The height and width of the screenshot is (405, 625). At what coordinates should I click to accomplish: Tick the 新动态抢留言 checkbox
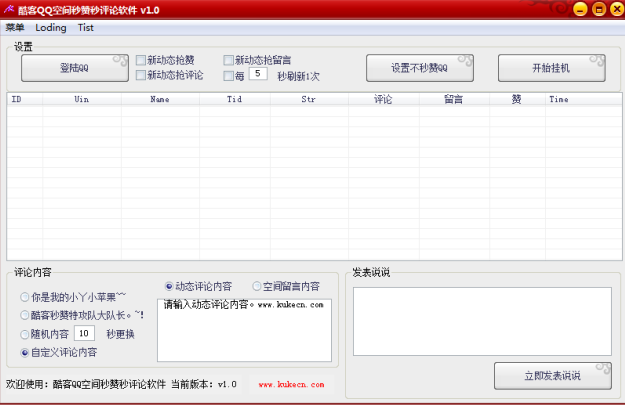[x=229, y=60]
